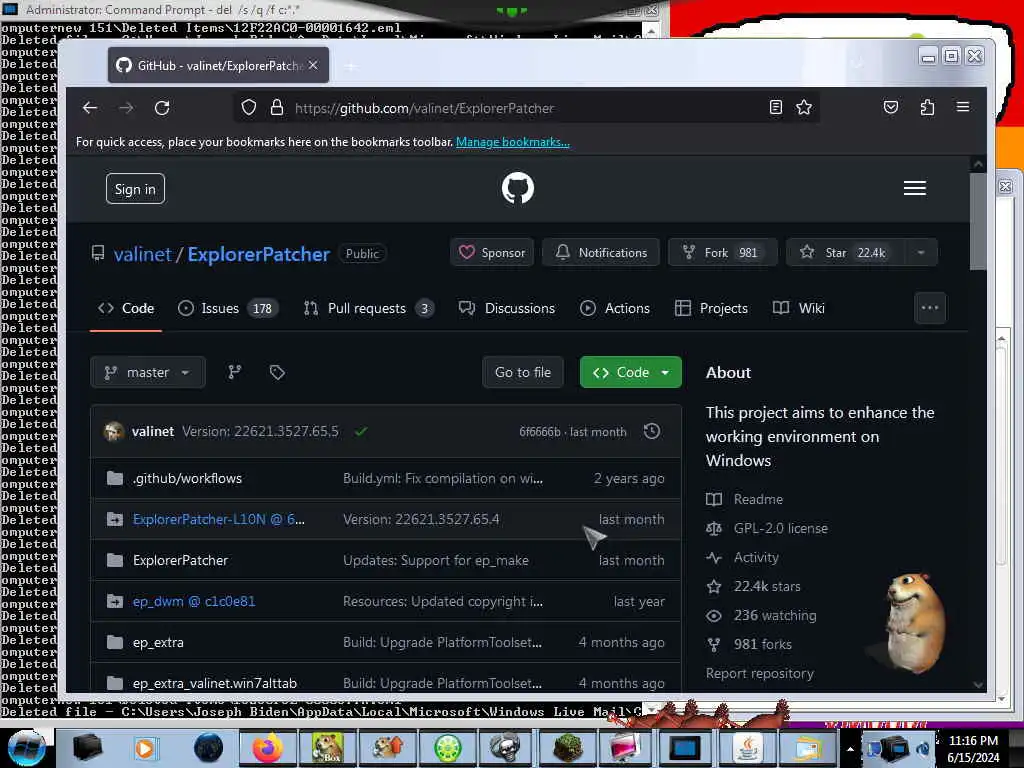Open a new browser tab plus
The image size is (1024, 768).
[351, 66]
